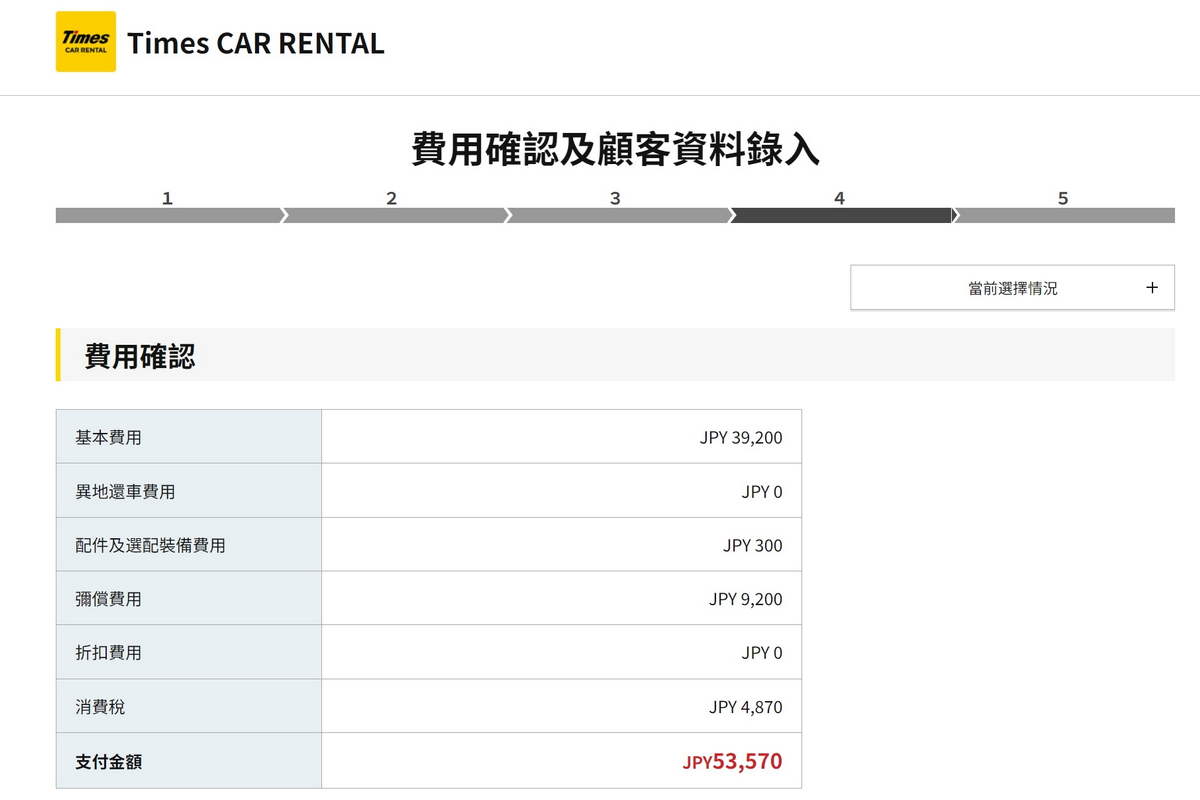Select the active step 4 segment
Image resolution: width=1200 pixels, height=800 pixels.
coord(840,215)
